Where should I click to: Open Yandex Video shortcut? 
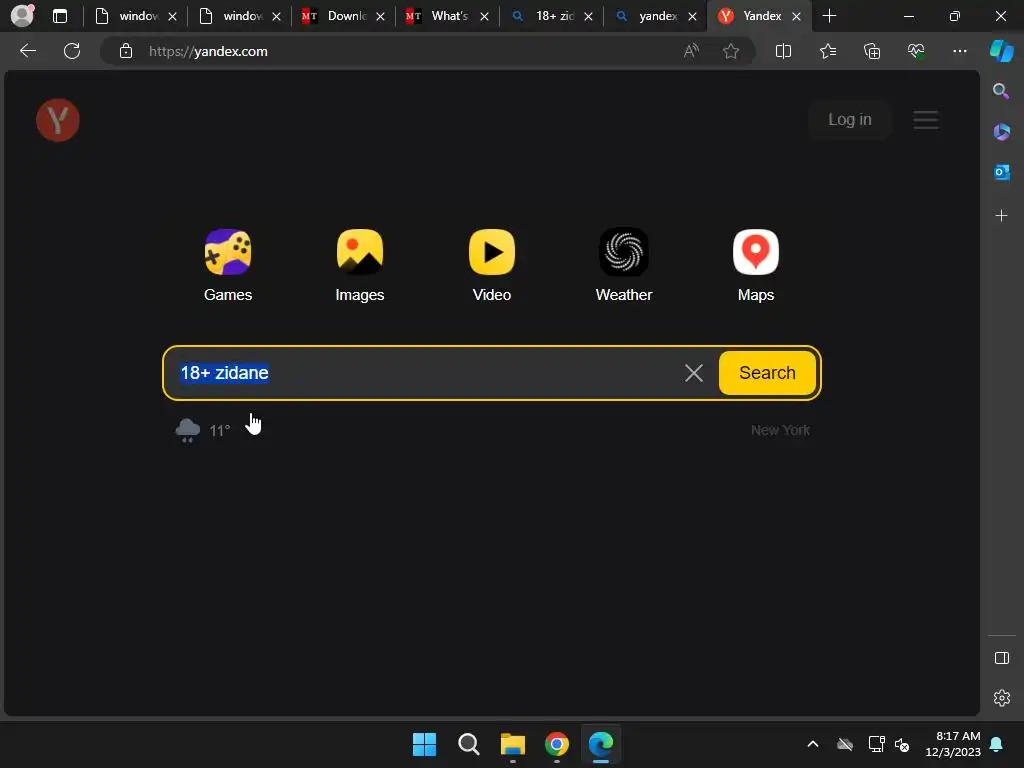click(x=491, y=265)
